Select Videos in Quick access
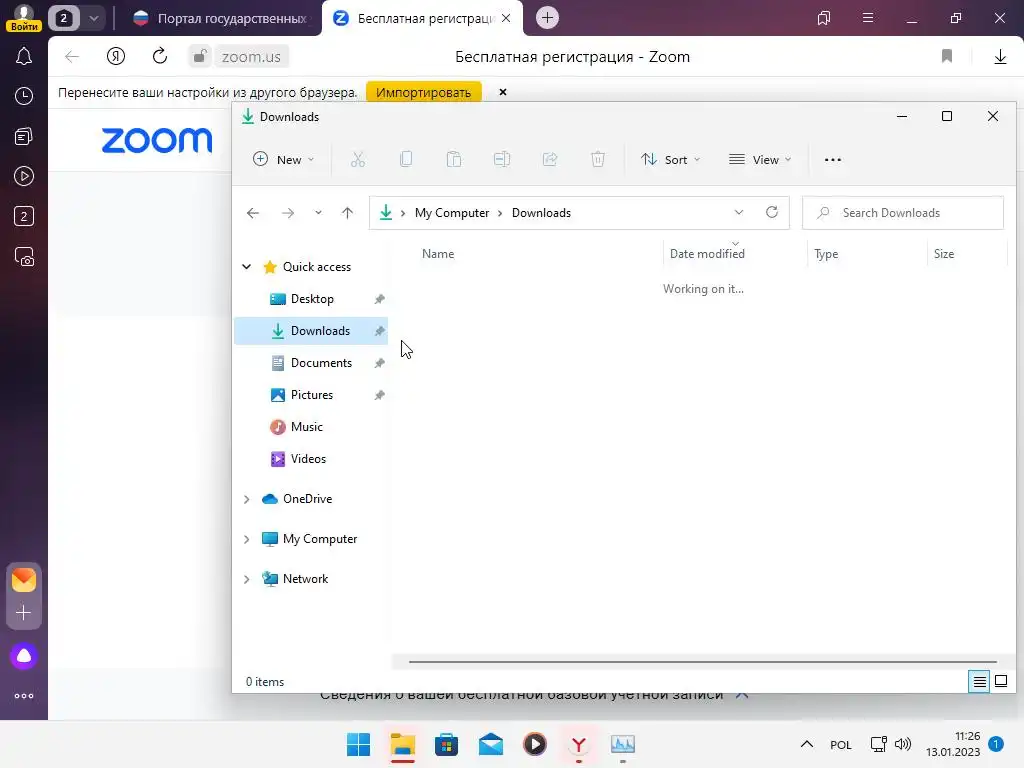Screen dimensions: 1024x768 tap(311, 459)
